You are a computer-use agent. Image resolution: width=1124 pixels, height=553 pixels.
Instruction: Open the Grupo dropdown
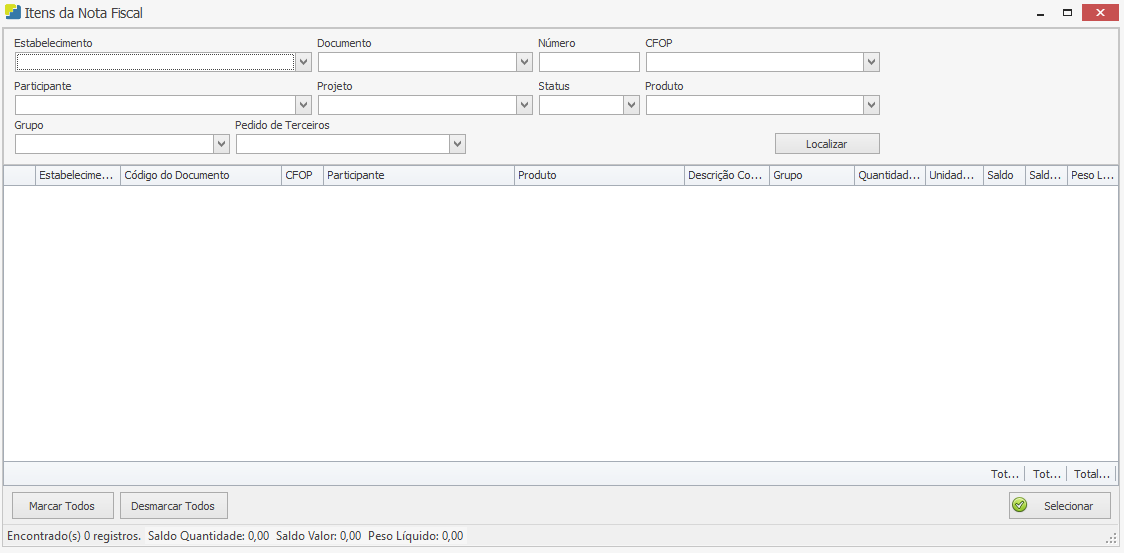point(222,144)
